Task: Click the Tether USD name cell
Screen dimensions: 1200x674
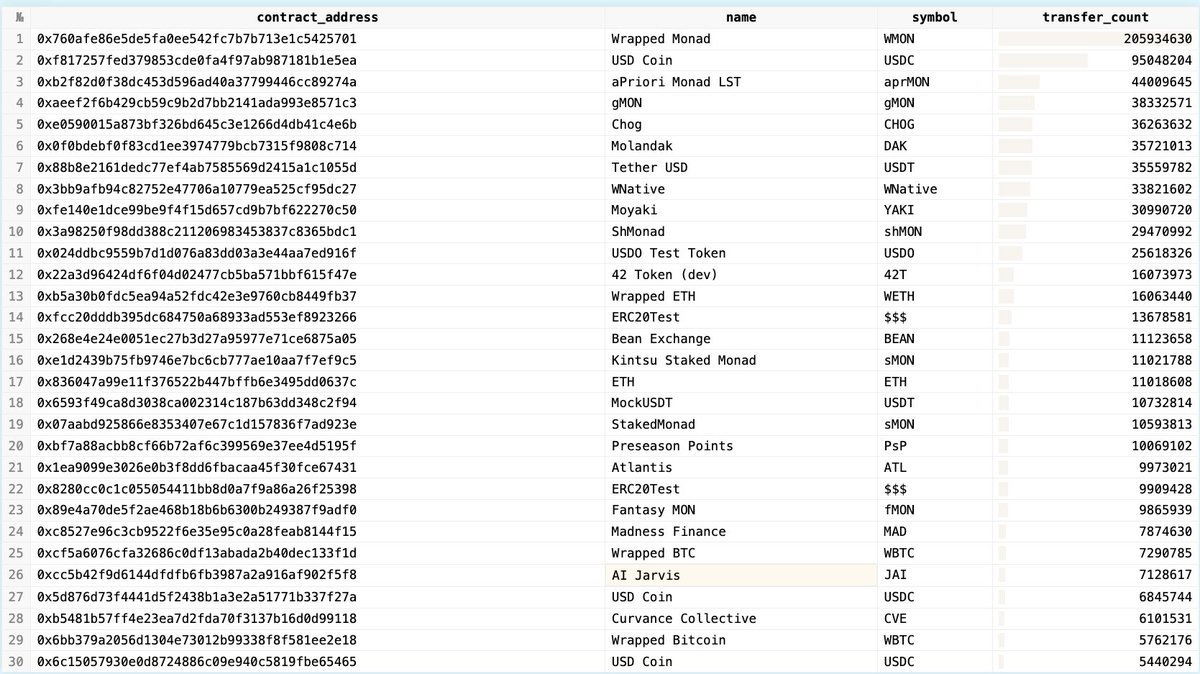Action: point(741,167)
